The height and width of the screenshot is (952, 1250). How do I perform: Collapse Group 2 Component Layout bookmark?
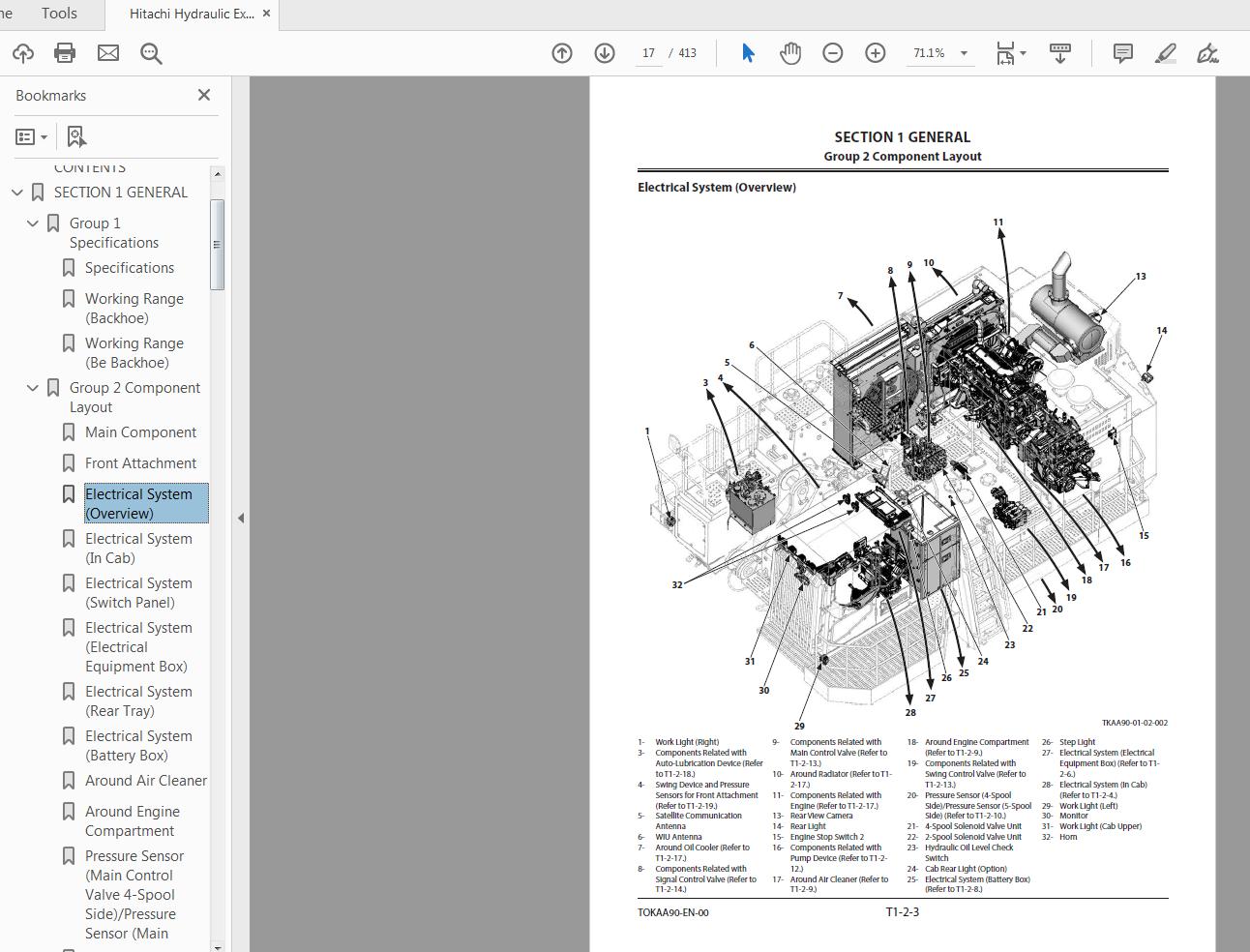pos(33,388)
